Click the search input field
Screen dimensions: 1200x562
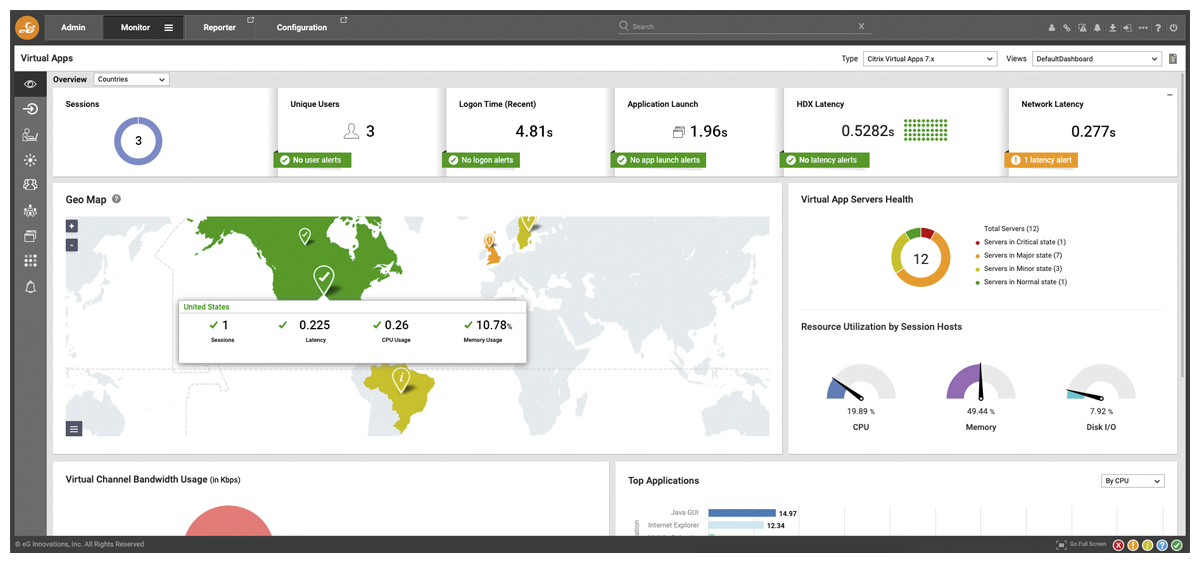point(743,27)
